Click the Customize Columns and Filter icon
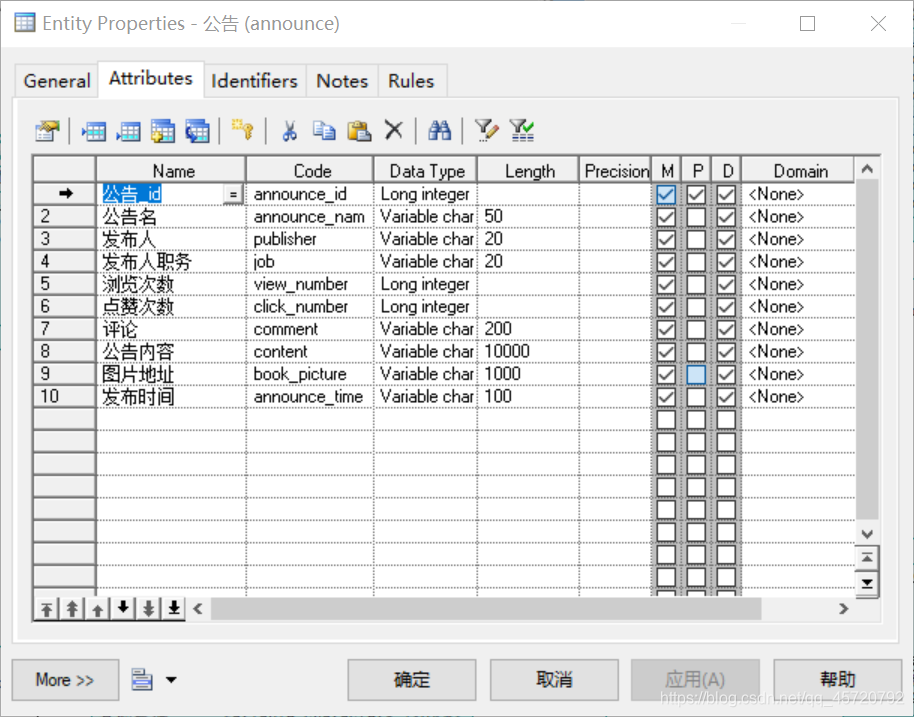Image resolution: width=914 pixels, height=717 pixels. [x=486, y=131]
